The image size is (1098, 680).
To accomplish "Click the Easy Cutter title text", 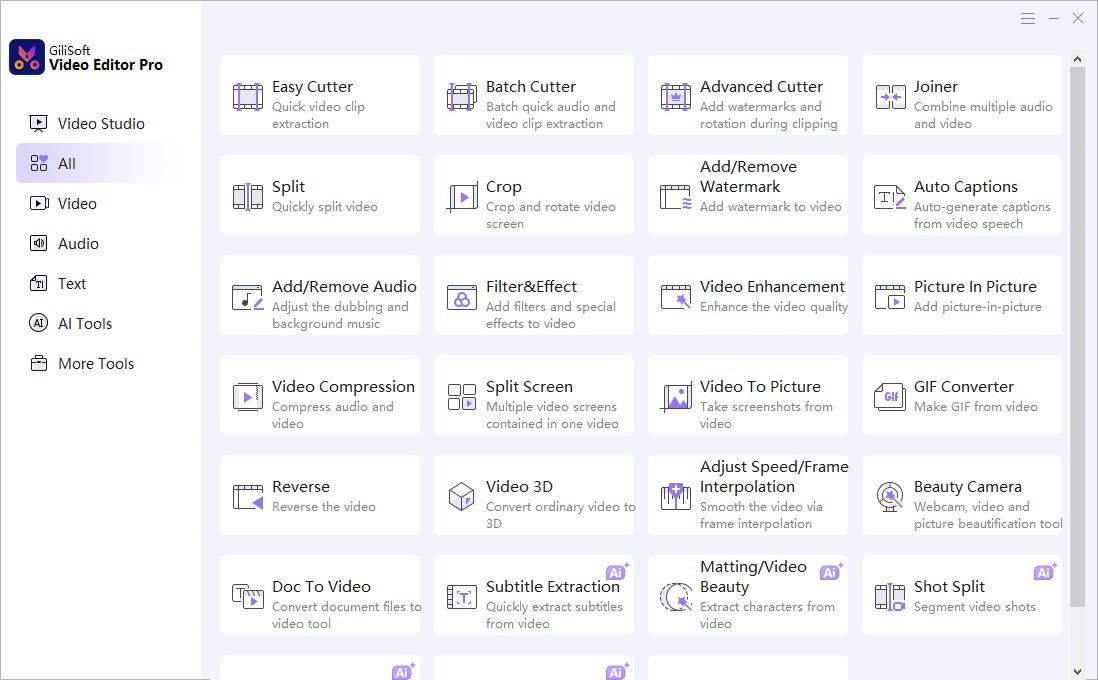I will [312, 87].
